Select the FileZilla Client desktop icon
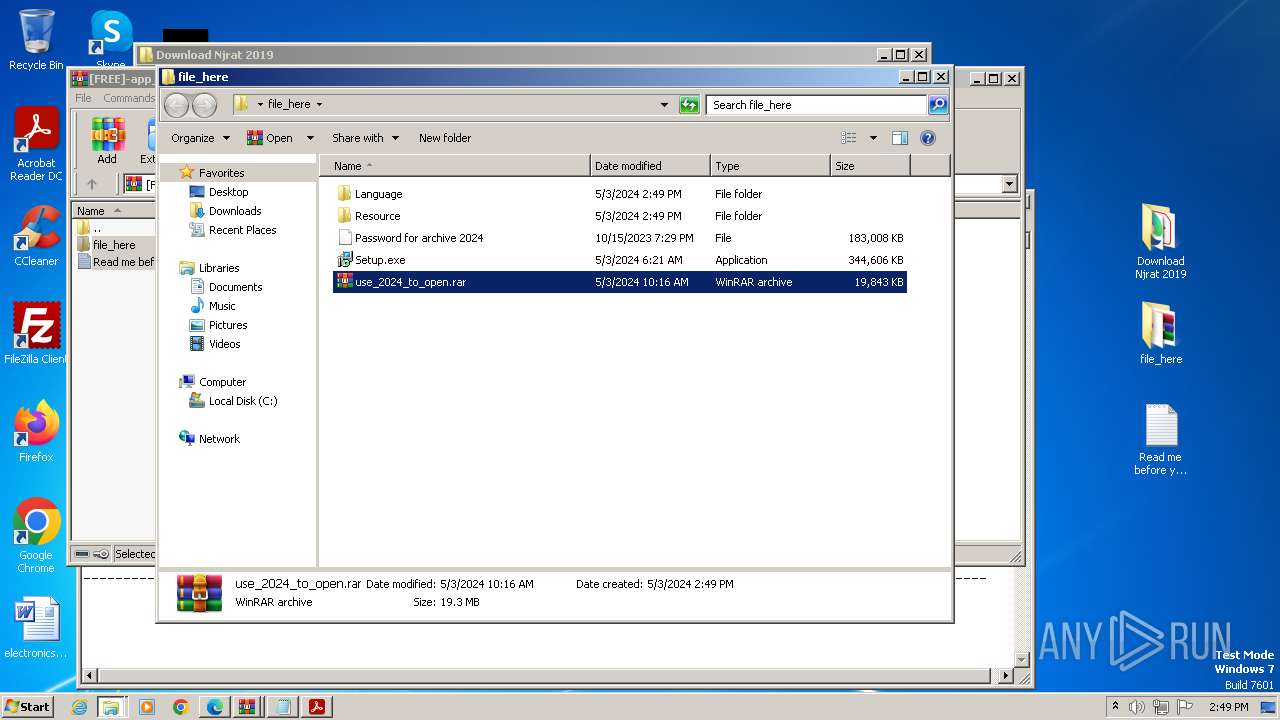This screenshot has width=1280, height=720. (x=36, y=334)
